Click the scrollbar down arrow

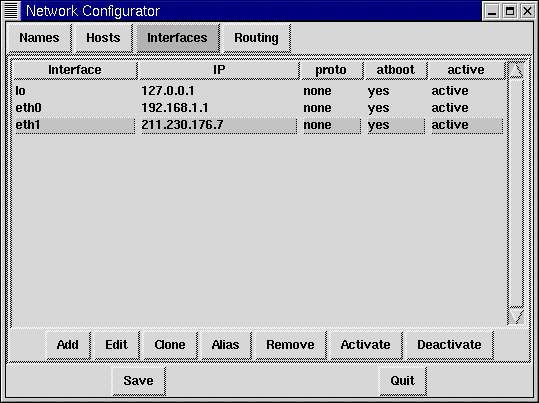(x=516, y=316)
